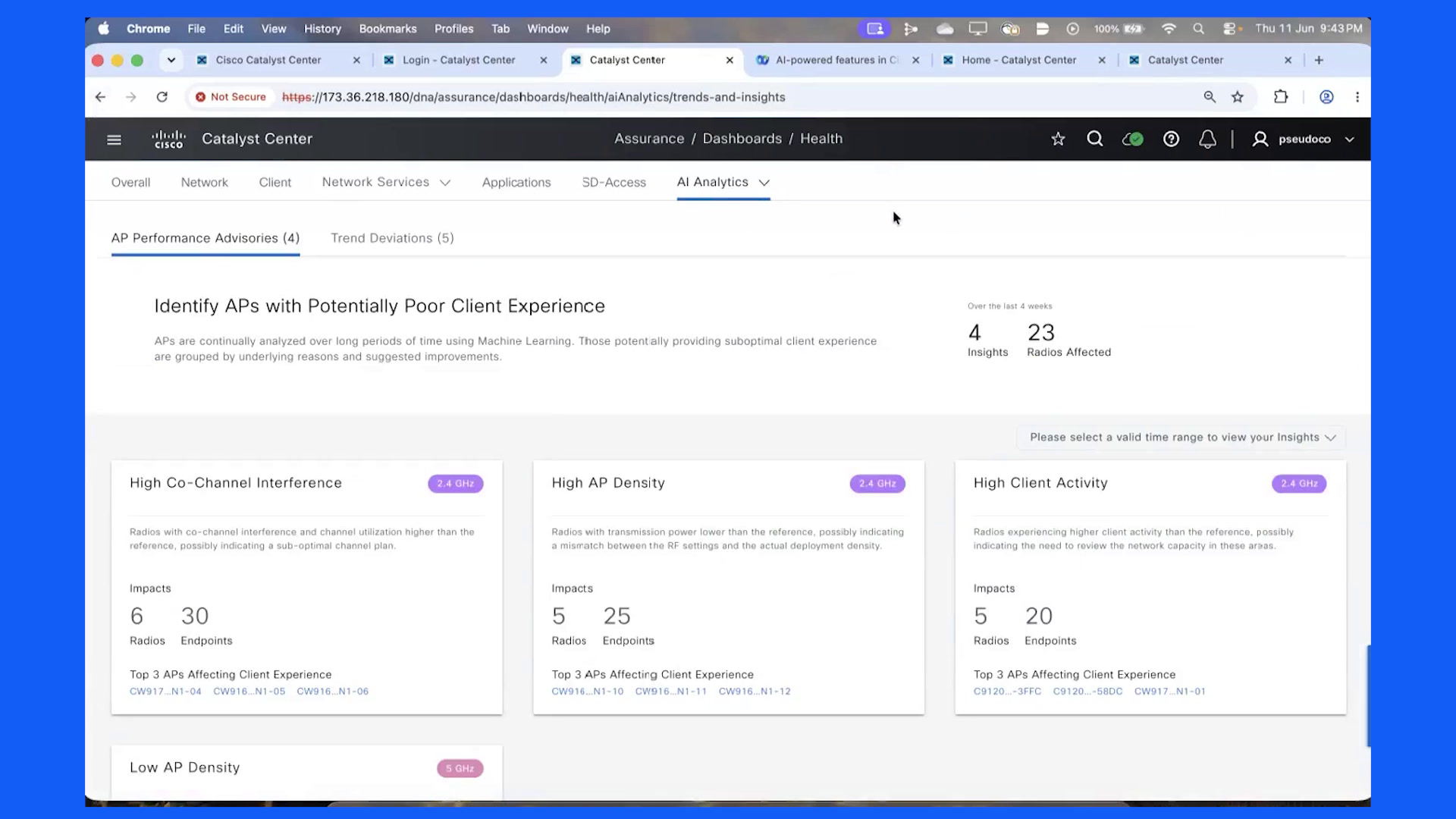Bookmark this page with the star

[1238, 97]
